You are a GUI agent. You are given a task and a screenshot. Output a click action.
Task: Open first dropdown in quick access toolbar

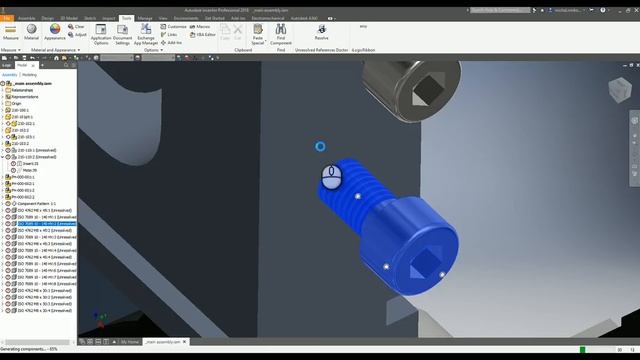point(117,58)
